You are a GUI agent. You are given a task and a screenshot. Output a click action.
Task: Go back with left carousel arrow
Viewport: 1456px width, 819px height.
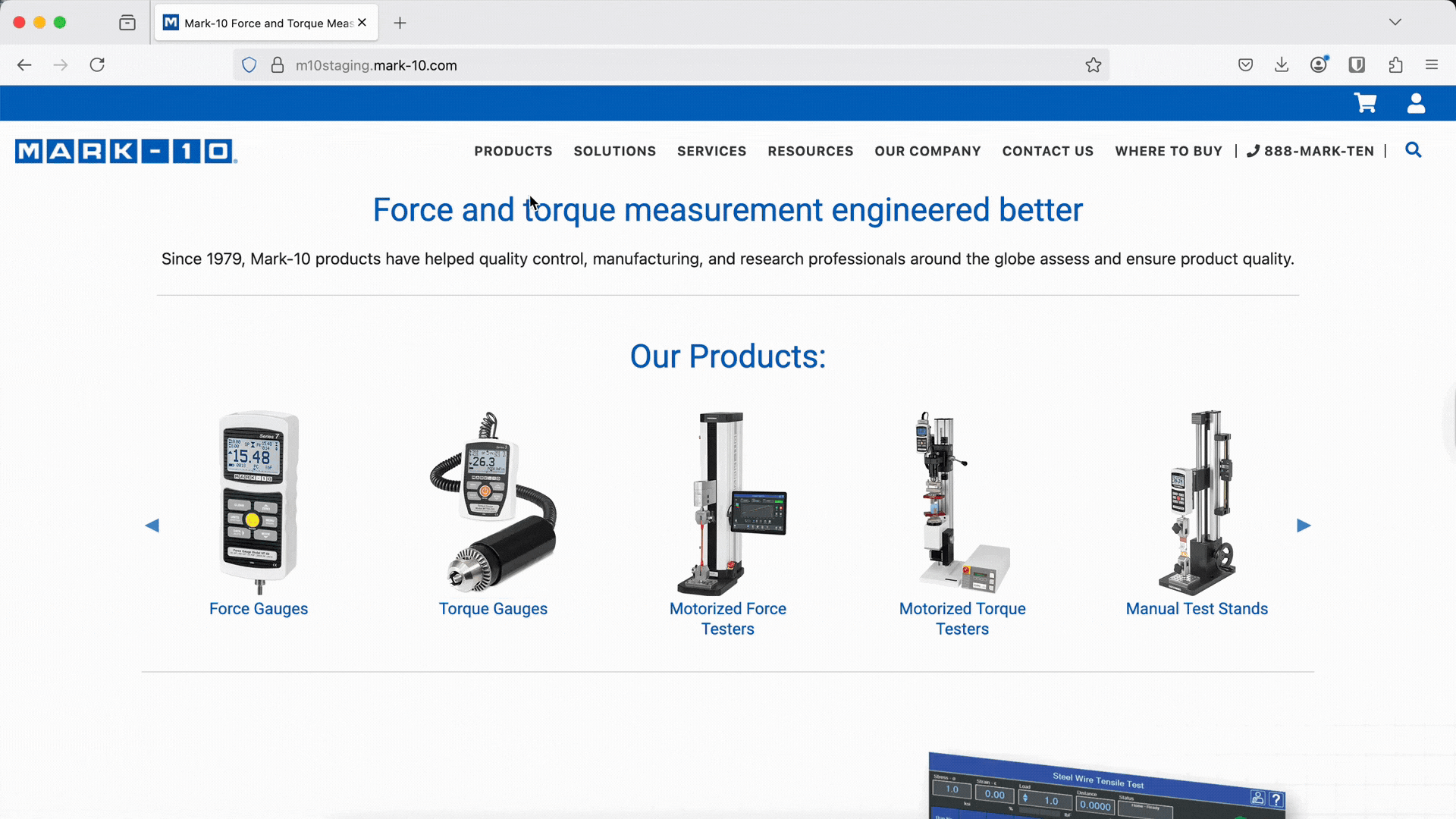point(152,526)
